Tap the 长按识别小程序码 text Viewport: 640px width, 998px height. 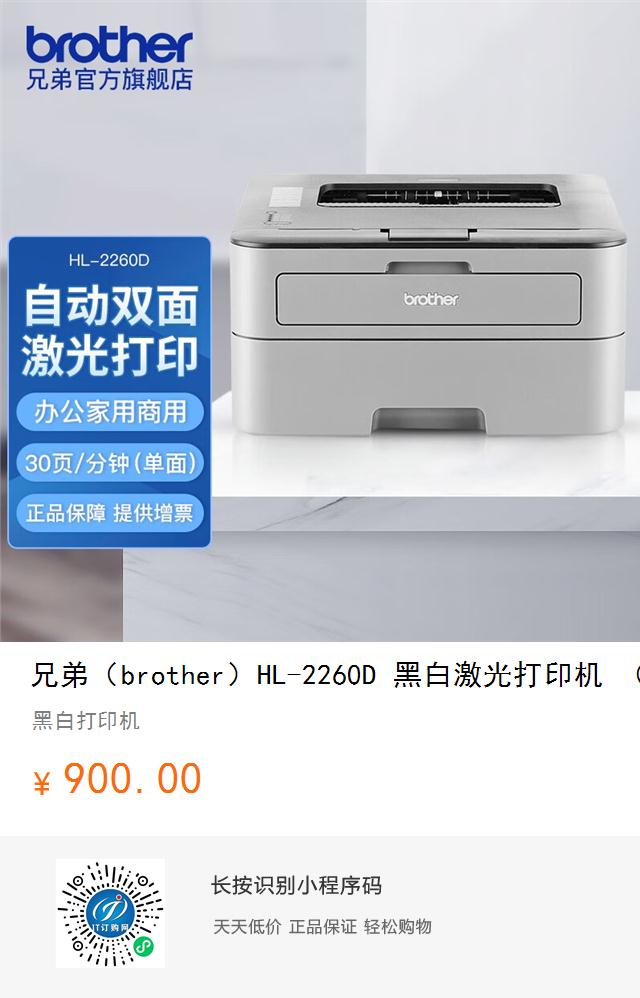(296, 885)
